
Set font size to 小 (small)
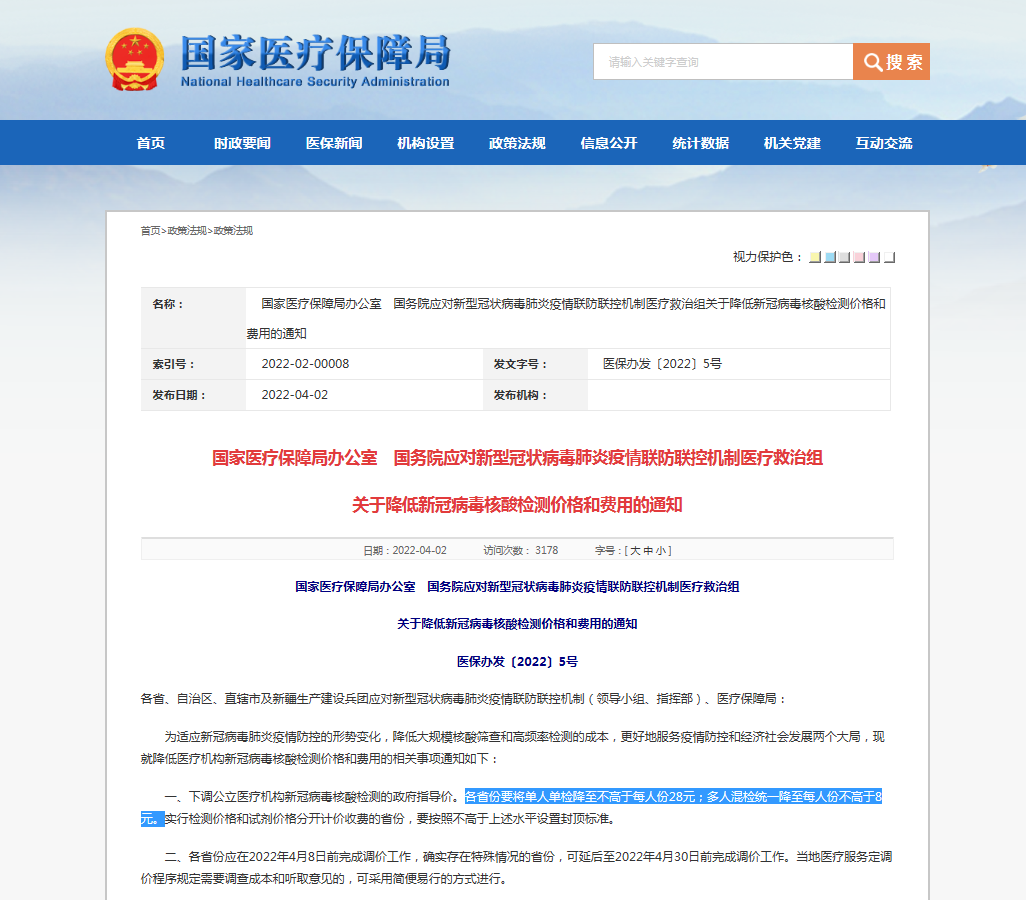[x=662, y=551]
